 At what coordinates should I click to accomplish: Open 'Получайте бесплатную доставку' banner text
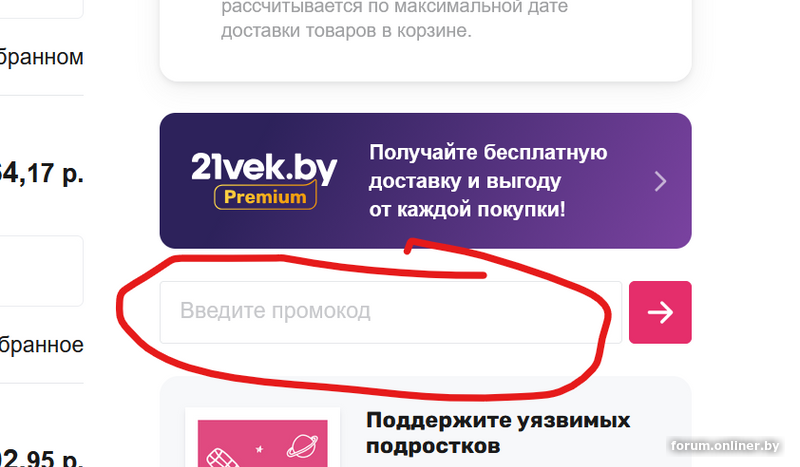click(488, 181)
